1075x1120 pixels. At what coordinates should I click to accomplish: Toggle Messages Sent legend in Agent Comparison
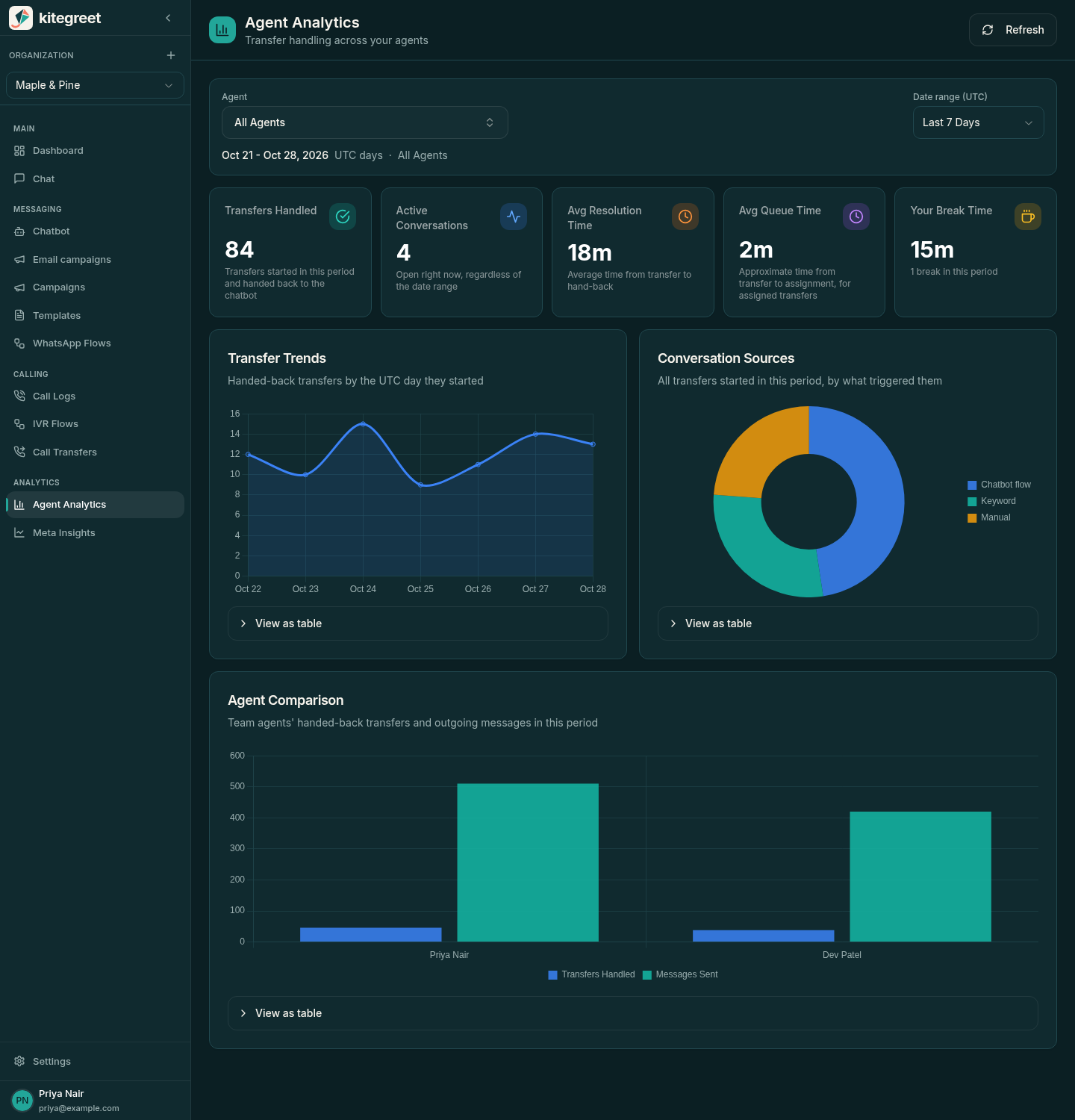tap(680, 974)
